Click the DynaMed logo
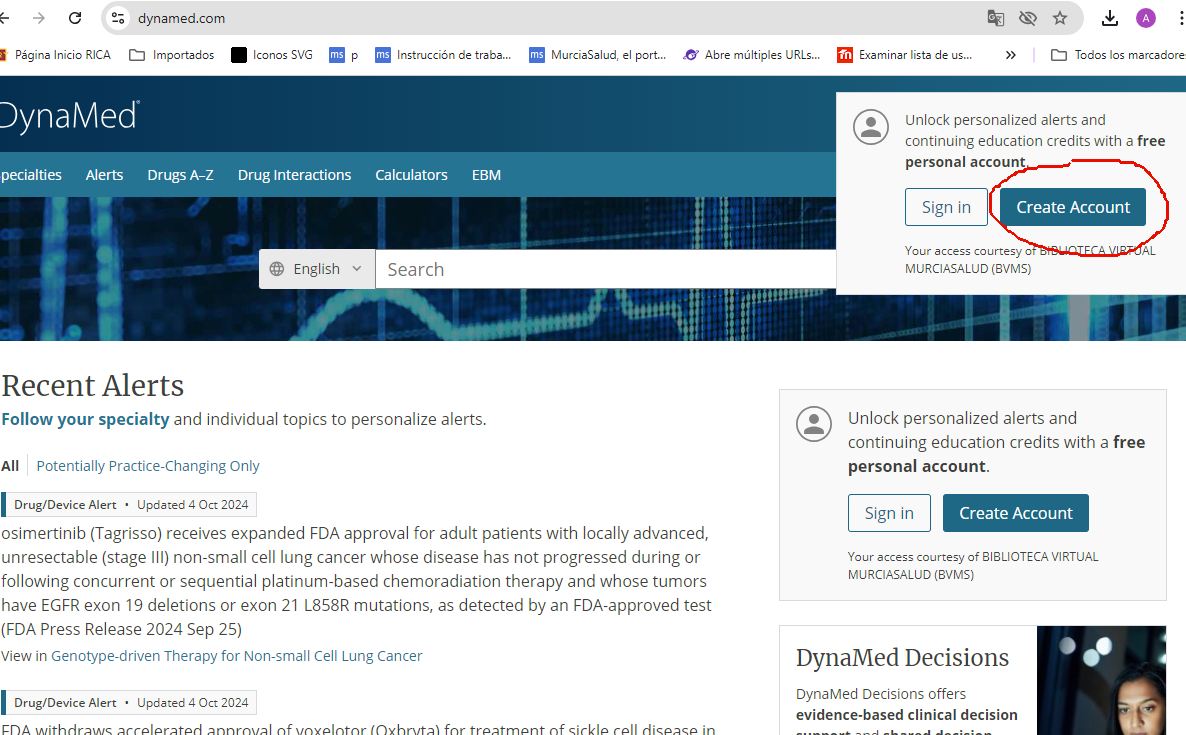 (x=68, y=116)
